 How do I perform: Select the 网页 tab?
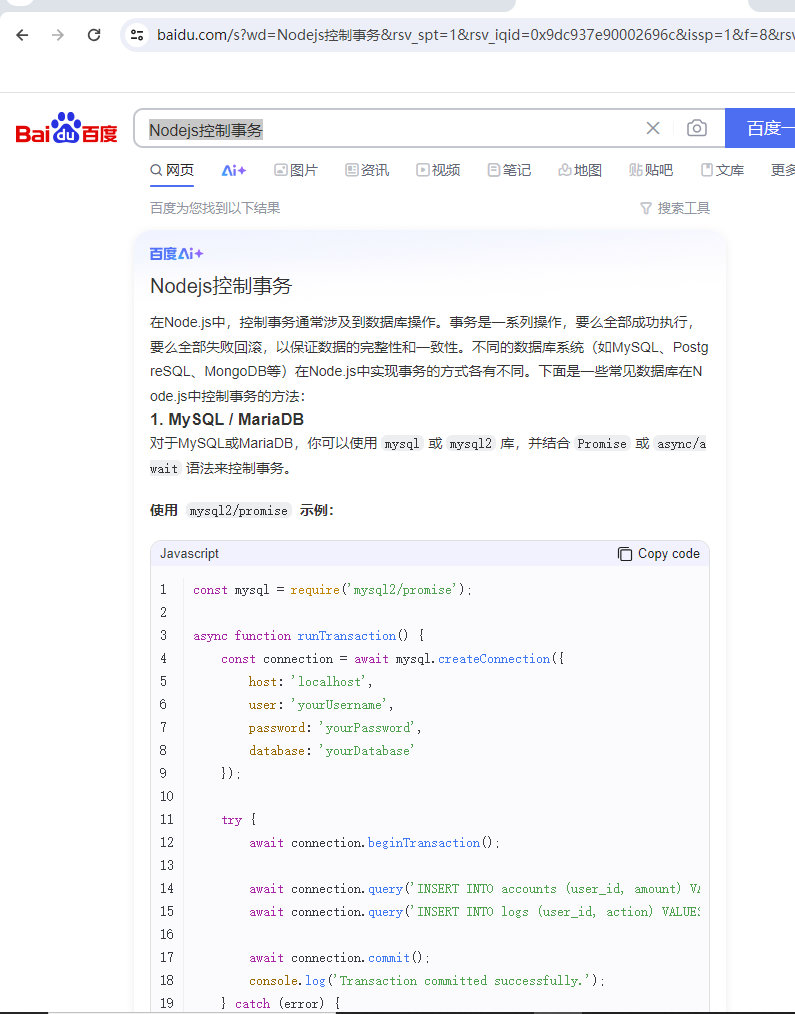pyautogui.click(x=172, y=170)
